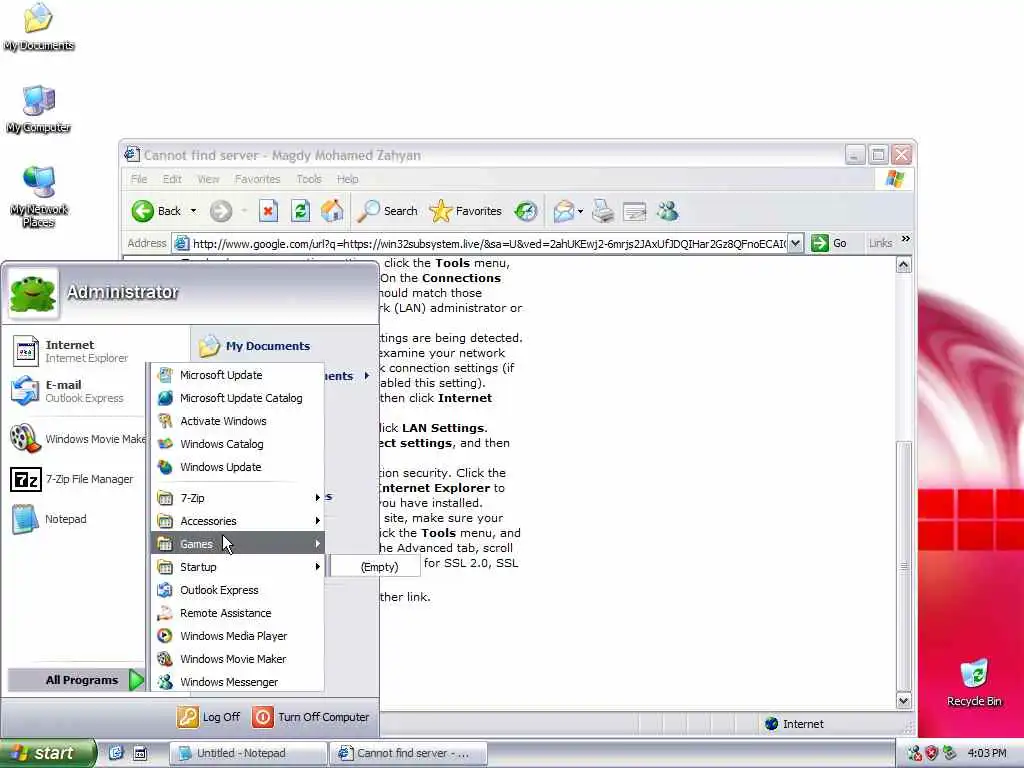Select Windows Movie Maker in All Programs

pos(239,659)
